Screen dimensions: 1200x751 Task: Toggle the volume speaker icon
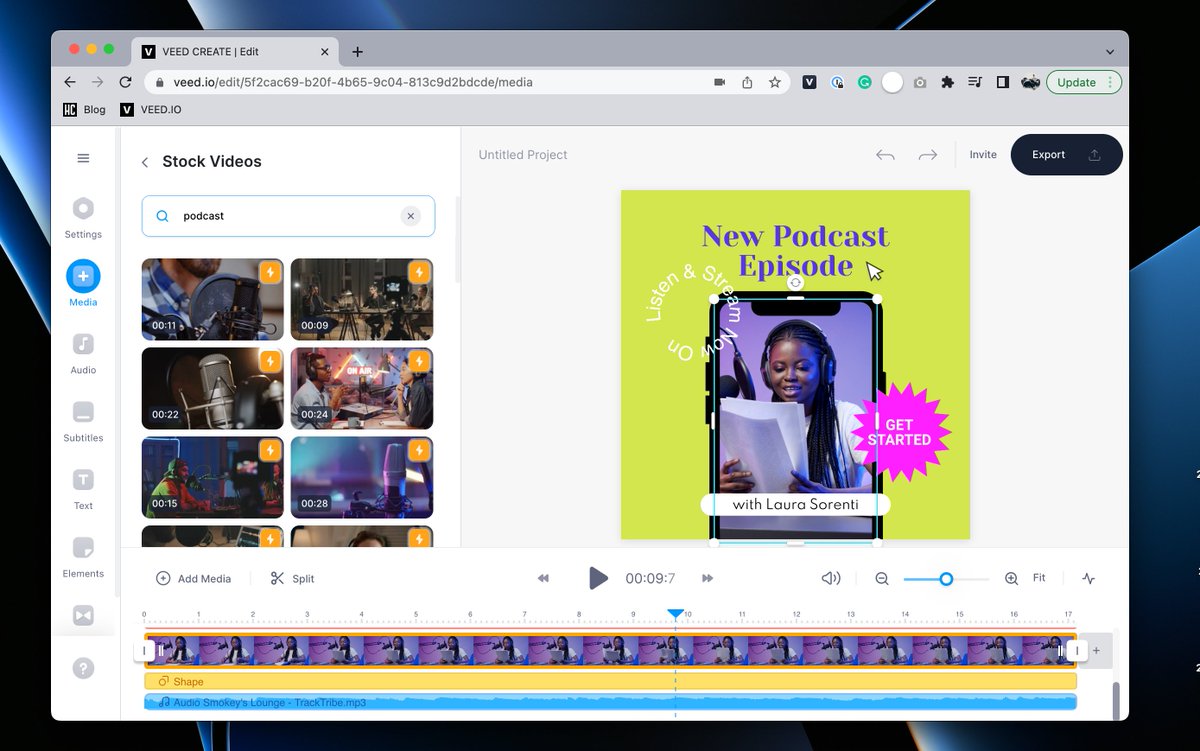[x=831, y=578]
